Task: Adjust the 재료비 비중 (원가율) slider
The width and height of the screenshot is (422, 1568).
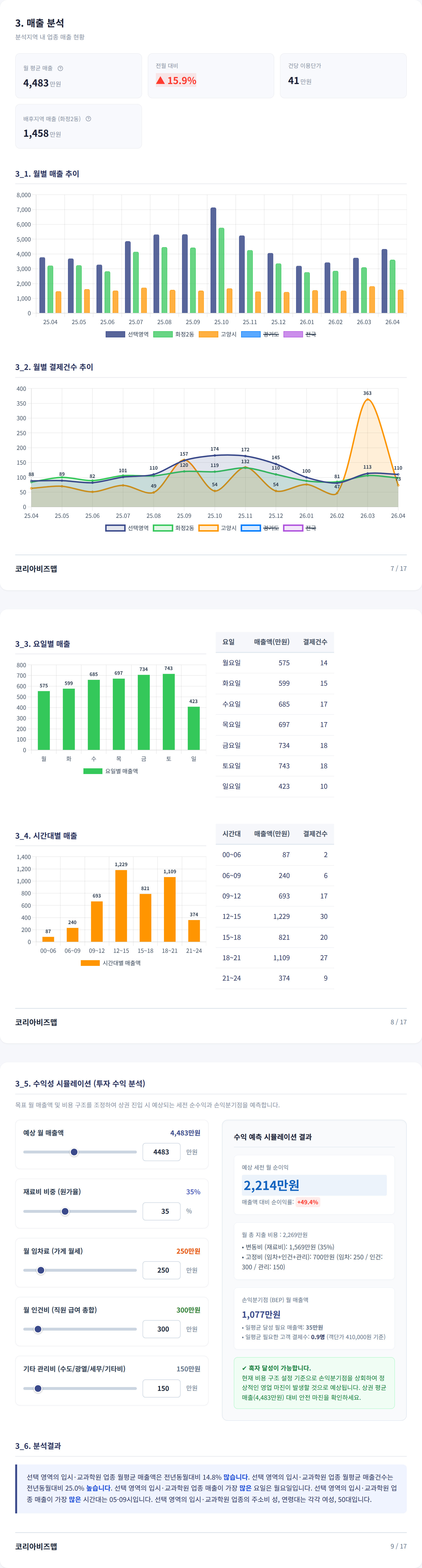Action: pyautogui.click(x=80, y=1211)
